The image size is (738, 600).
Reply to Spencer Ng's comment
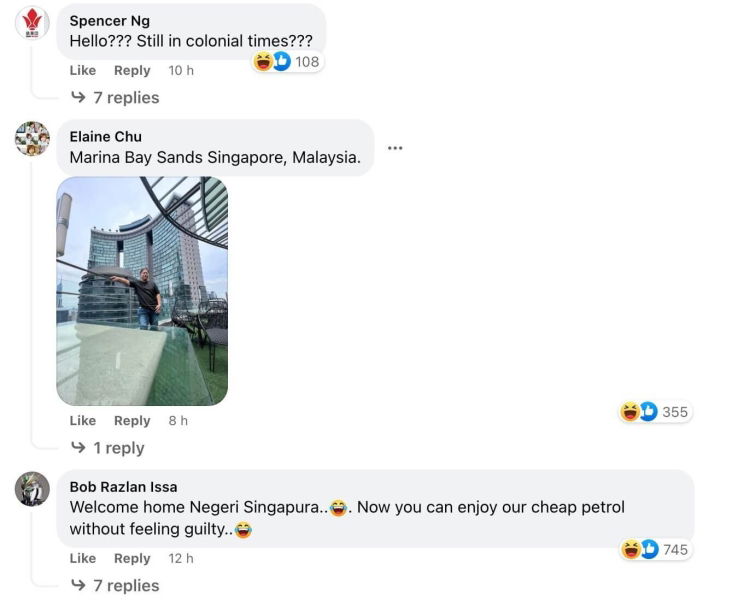[x=132, y=71]
